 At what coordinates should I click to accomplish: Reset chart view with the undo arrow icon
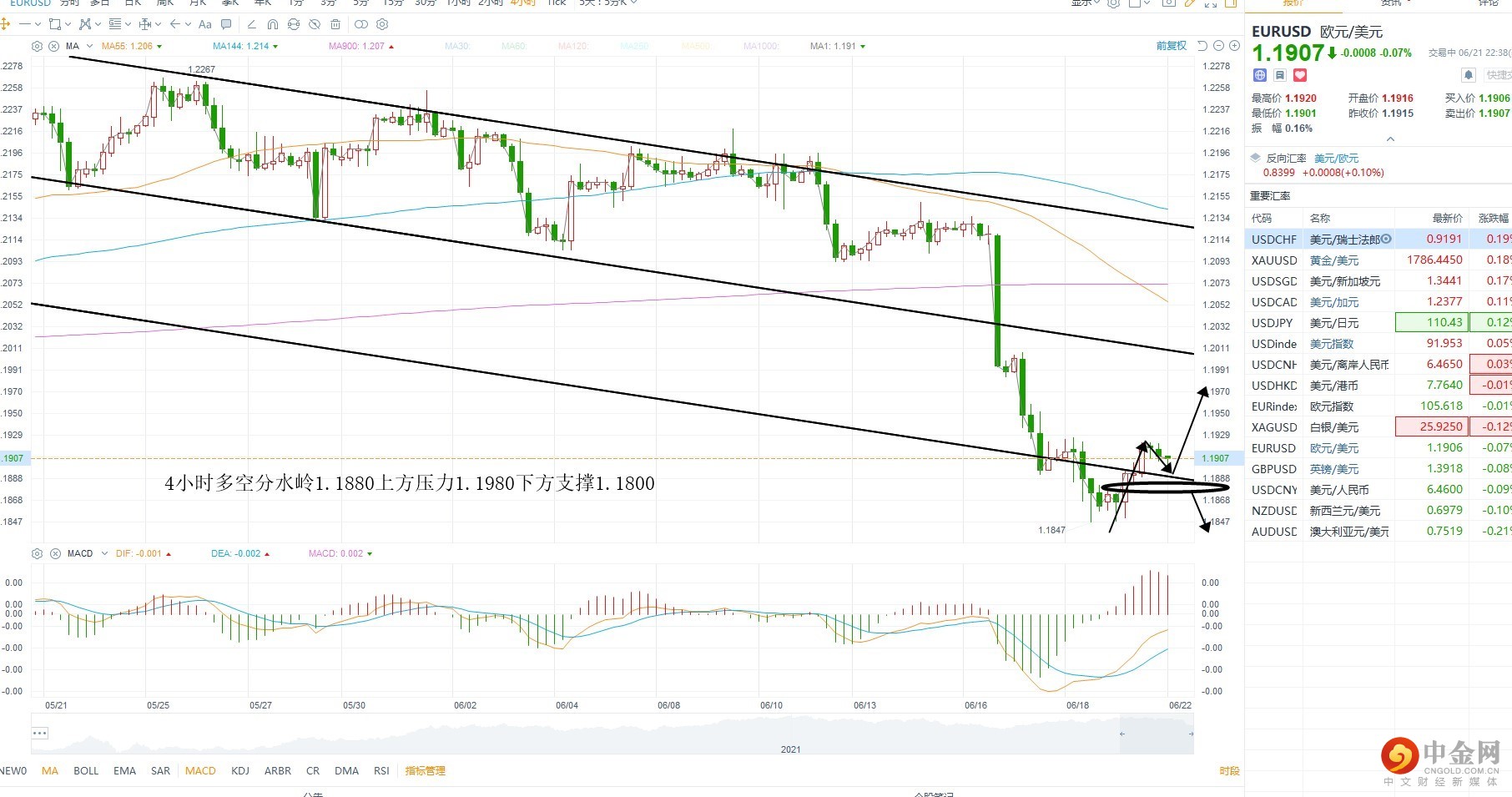[x=1202, y=46]
